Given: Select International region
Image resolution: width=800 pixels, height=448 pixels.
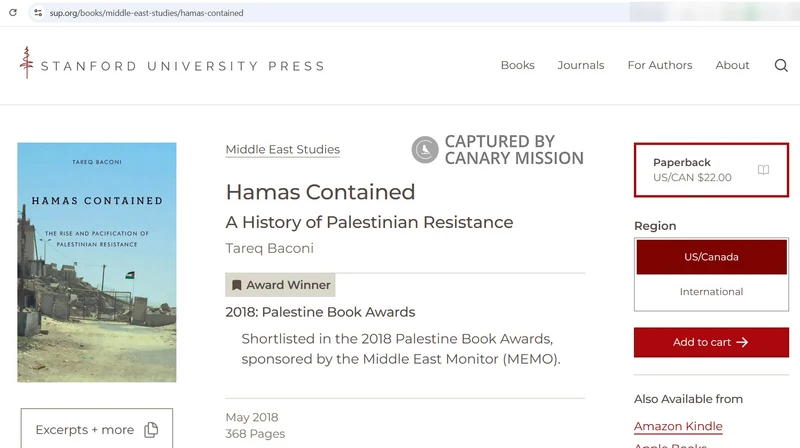Looking at the screenshot, I should tap(711, 292).
